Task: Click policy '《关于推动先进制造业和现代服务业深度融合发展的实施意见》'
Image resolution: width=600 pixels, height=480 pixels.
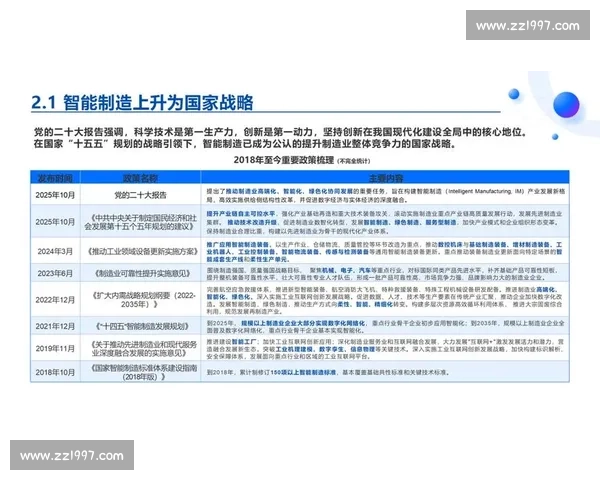Action: click(143, 348)
